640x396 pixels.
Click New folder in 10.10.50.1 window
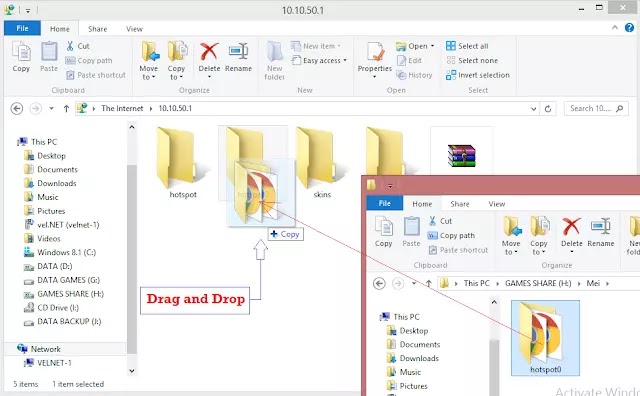click(274, 60)
